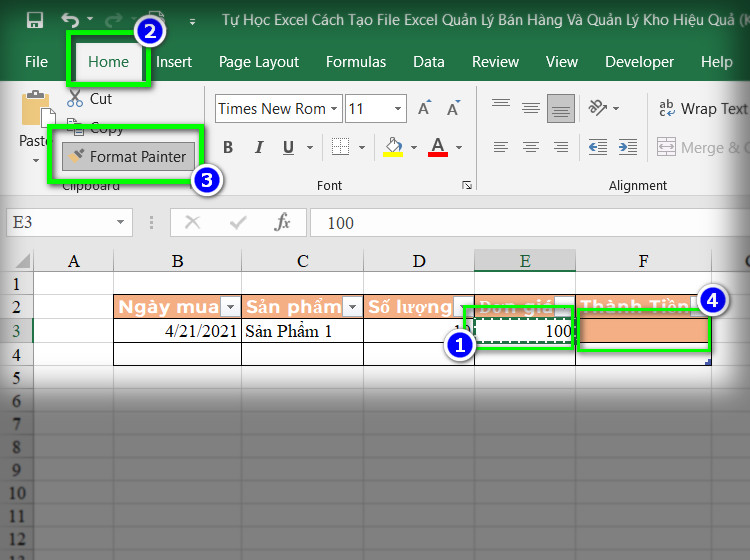Click cell containing 4/21/2021
Viewport: 750px width, 560px height.
coord(177,331)
